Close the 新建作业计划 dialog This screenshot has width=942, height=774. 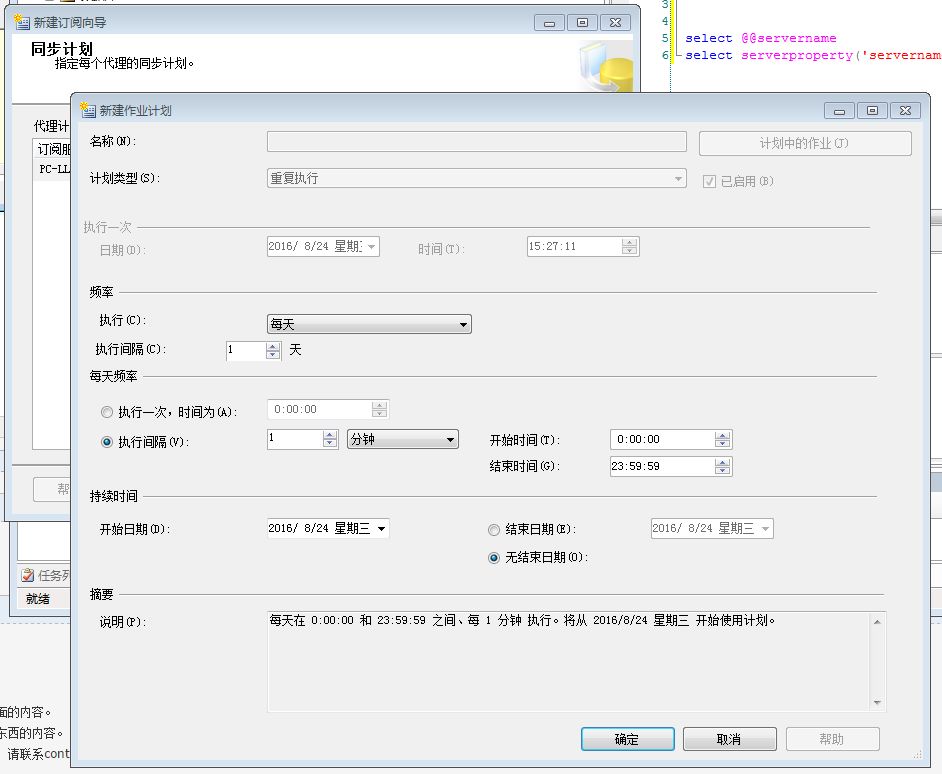(905, 111)
